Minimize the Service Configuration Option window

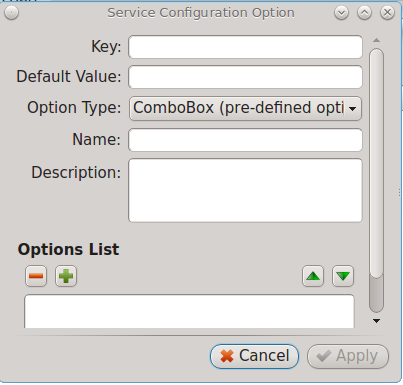coord(341,13)
